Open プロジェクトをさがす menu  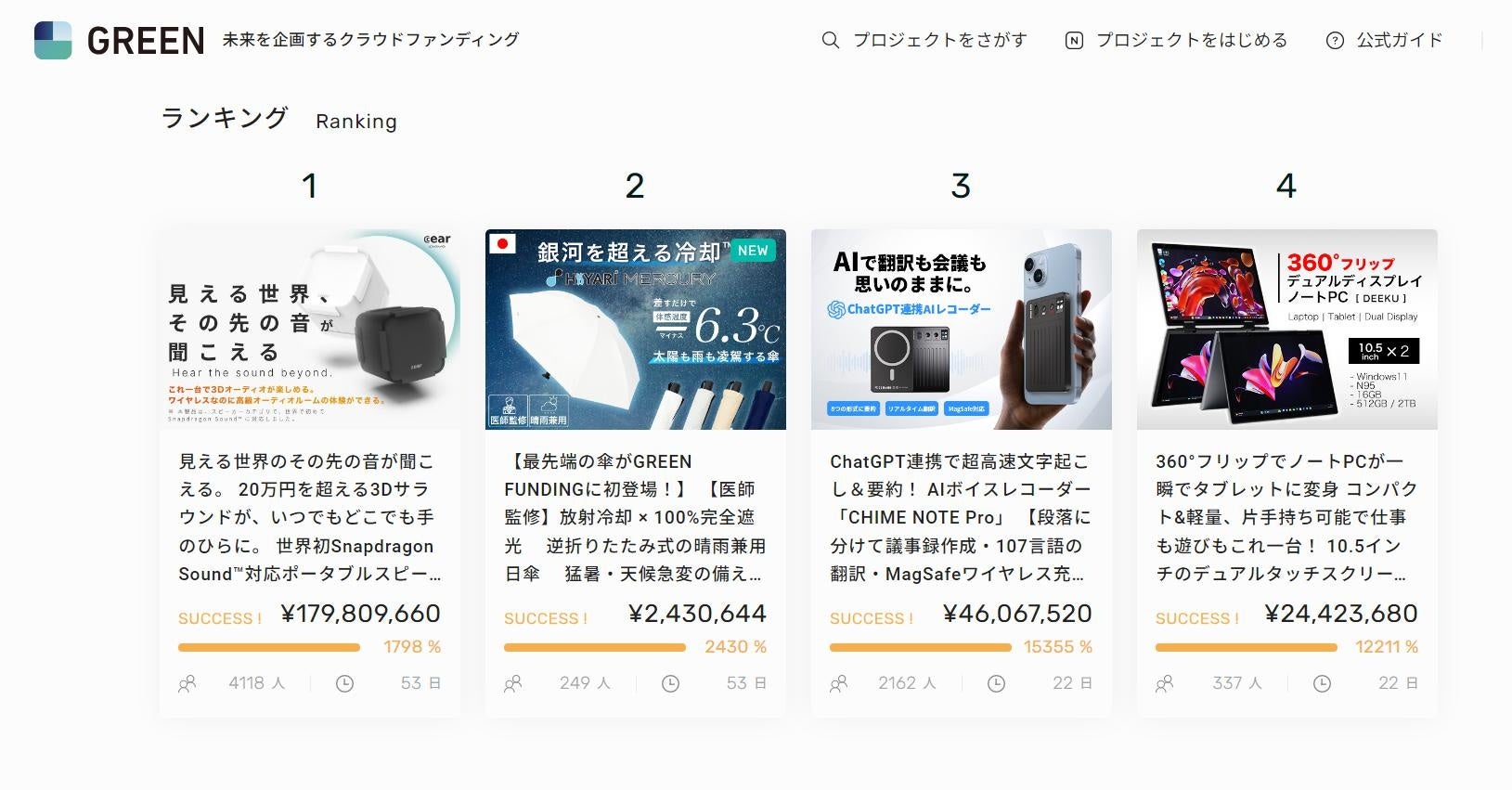(x=939, y=40)
